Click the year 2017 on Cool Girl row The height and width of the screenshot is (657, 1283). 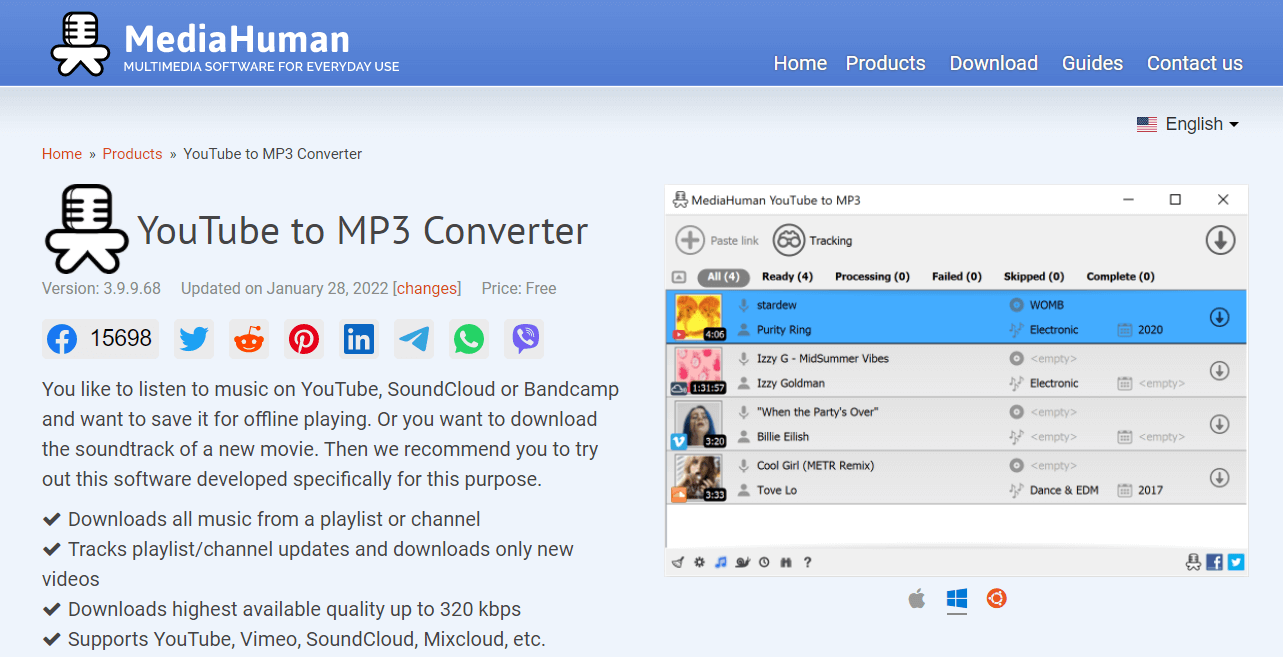pos(1151,490)
